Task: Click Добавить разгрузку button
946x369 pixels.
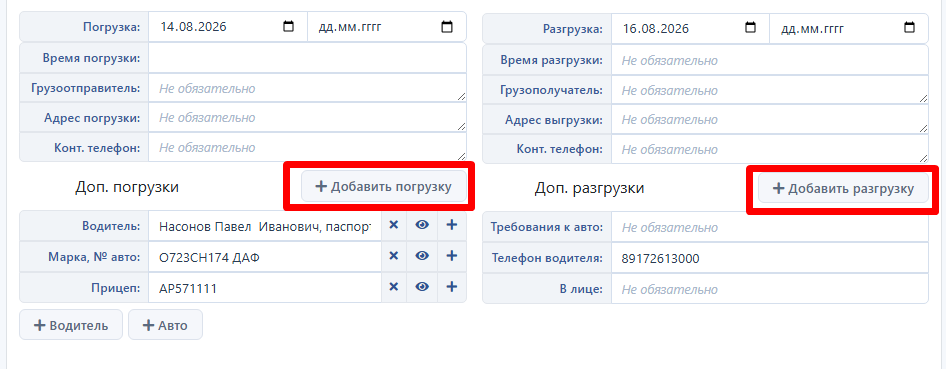Action: tap(843, 189)
